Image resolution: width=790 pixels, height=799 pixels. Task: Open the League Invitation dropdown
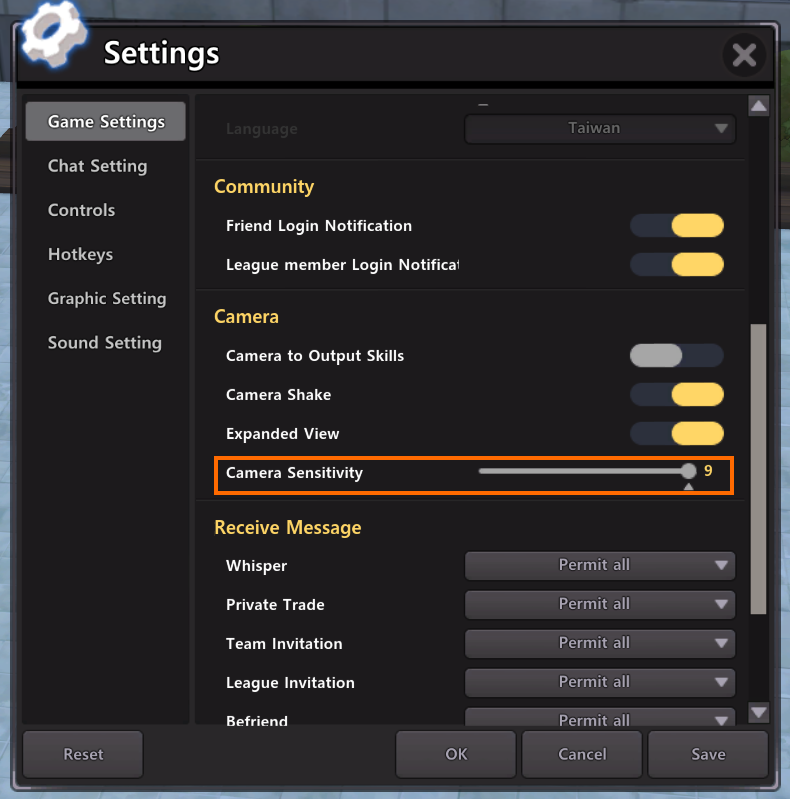600,683
